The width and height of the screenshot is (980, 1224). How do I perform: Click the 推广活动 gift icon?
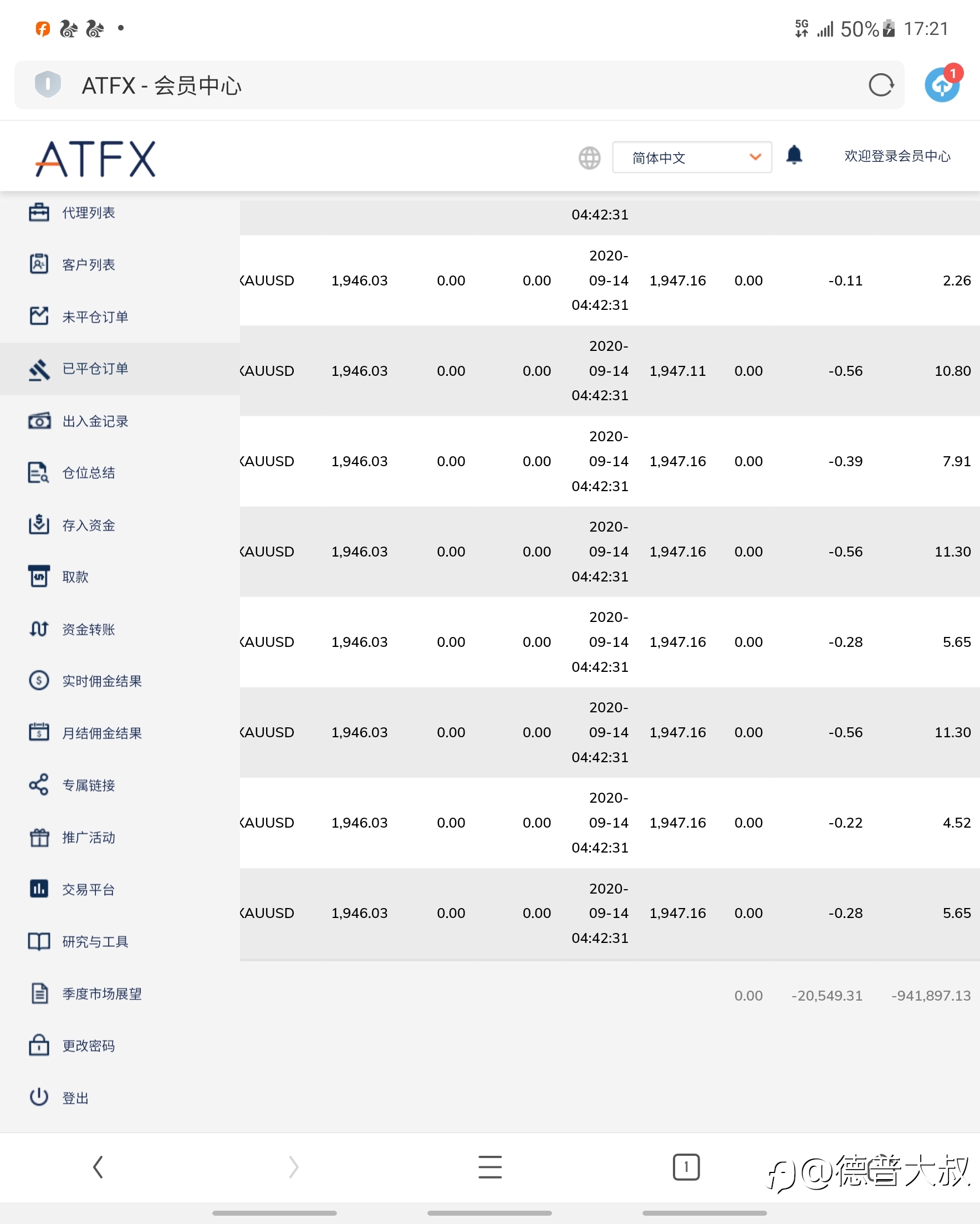coord(39,838)
